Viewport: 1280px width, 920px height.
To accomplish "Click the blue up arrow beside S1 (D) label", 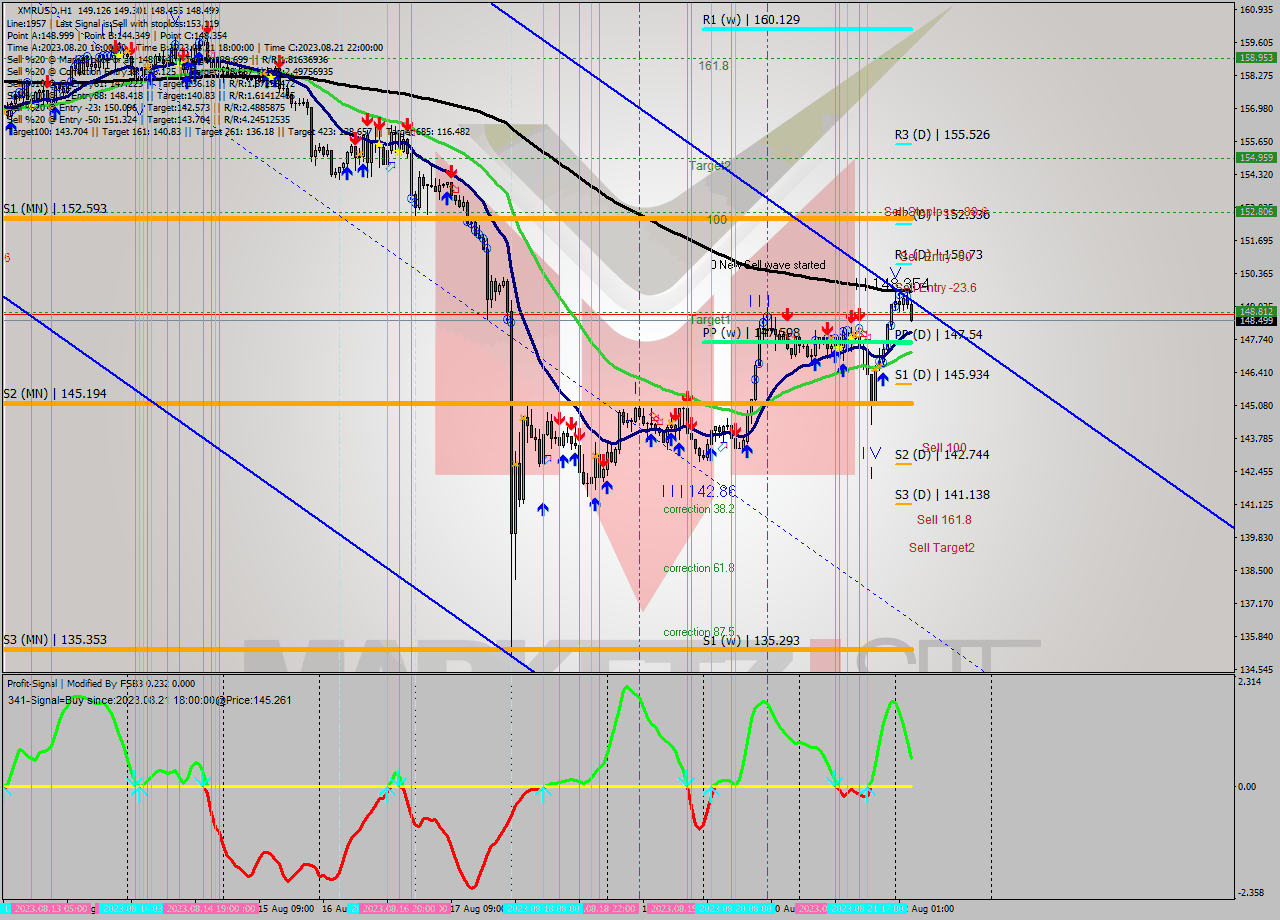I will [x=883, y=380].
